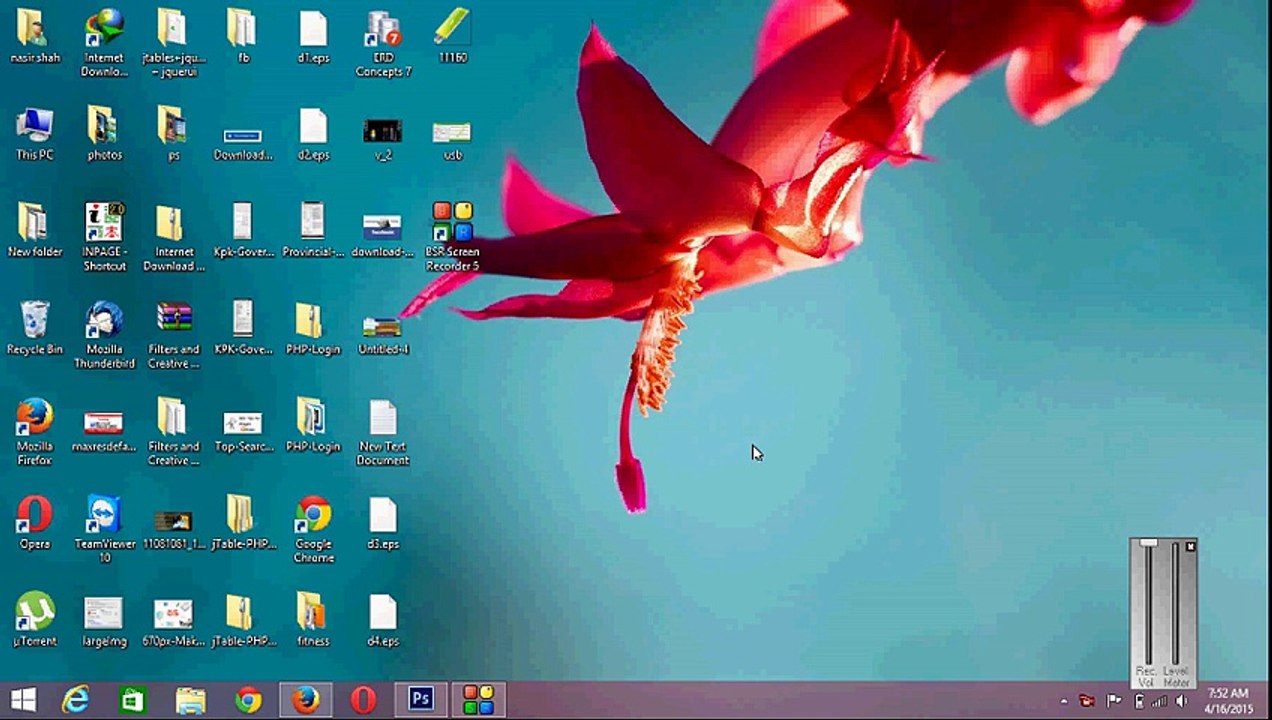Show hidden system tray icons arrow
This screenshot has width=1272, height=720.
pyautogui.click(x=1063, y=701)
